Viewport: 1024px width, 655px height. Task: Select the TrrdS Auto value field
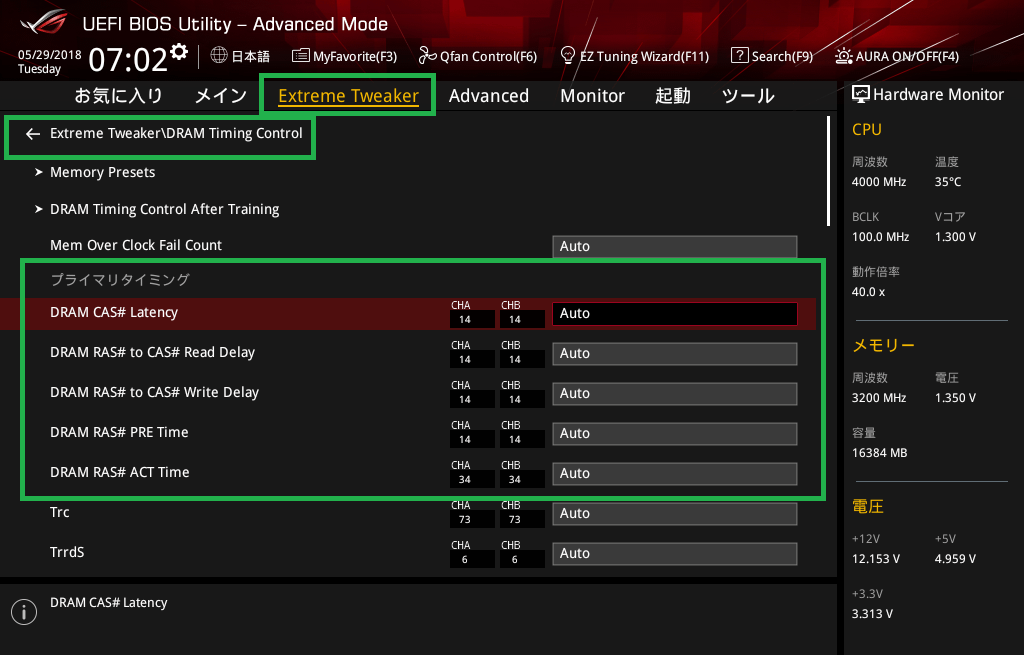675,554
